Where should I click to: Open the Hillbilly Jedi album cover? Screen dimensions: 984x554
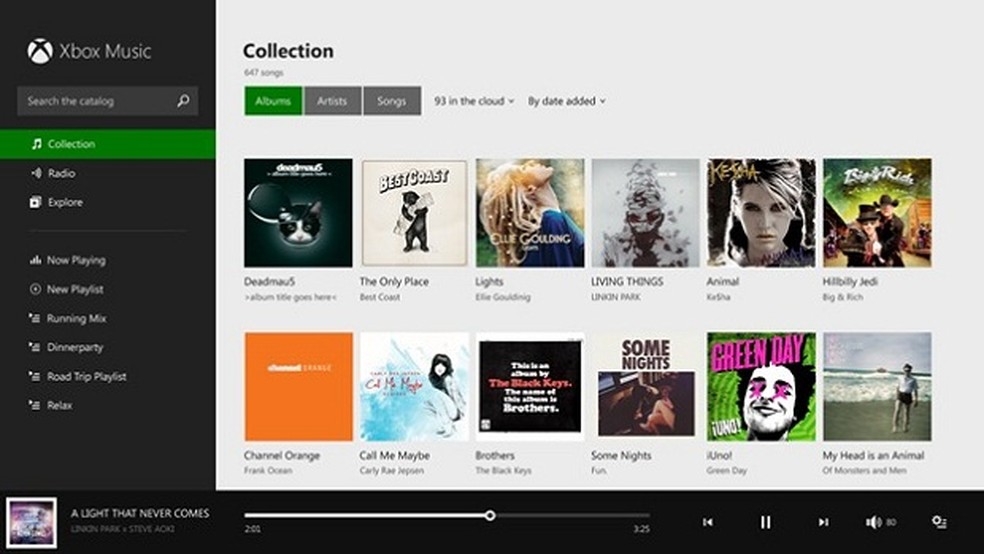[x=877, y=213]
